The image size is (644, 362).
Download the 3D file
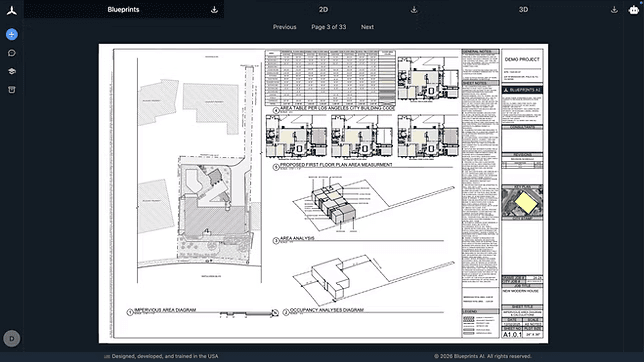pyautogui.click(x=614, y=9)
